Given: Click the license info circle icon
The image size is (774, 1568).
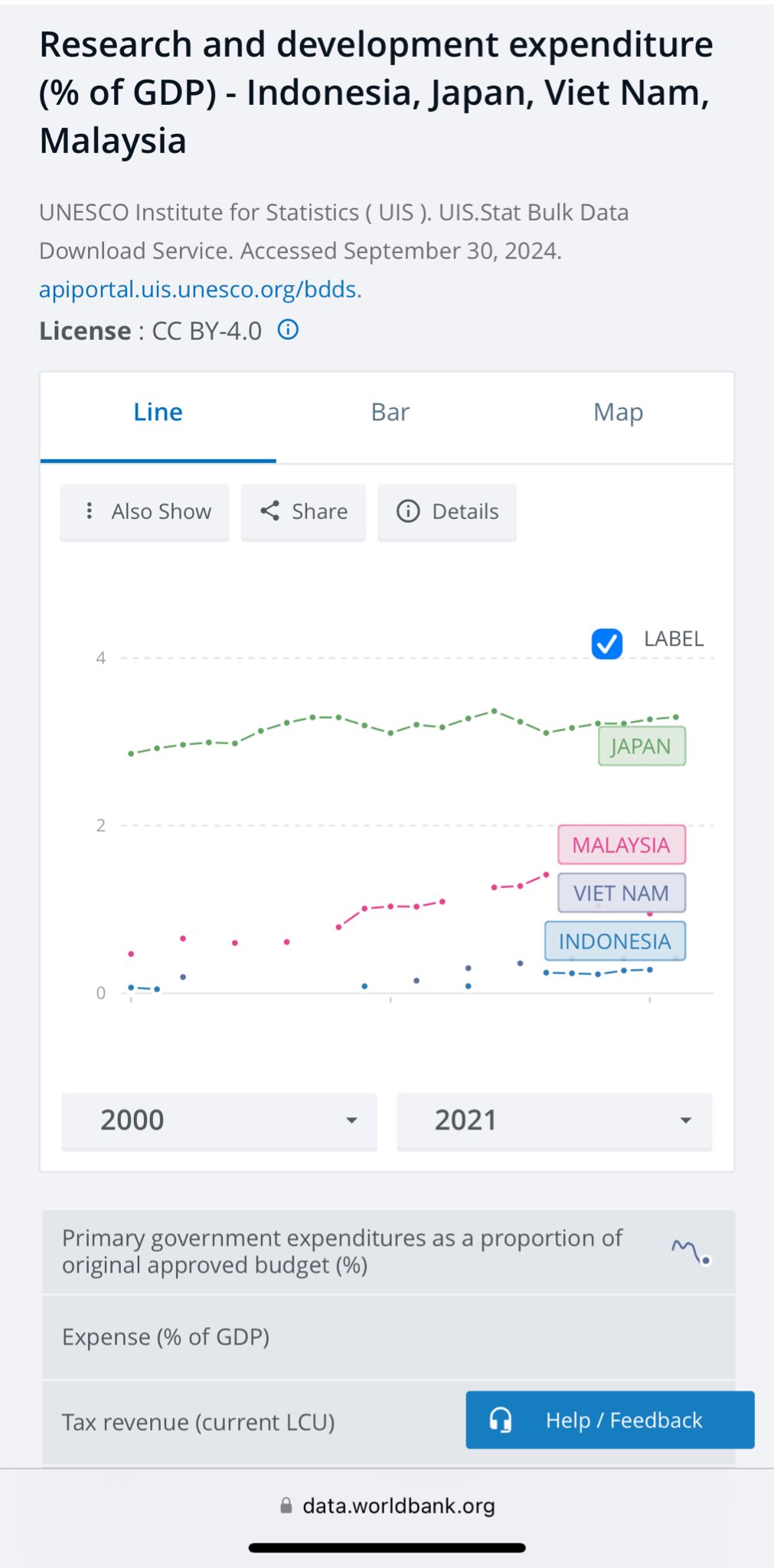Looking at the screenshot, I should click(x=288, y=330).
